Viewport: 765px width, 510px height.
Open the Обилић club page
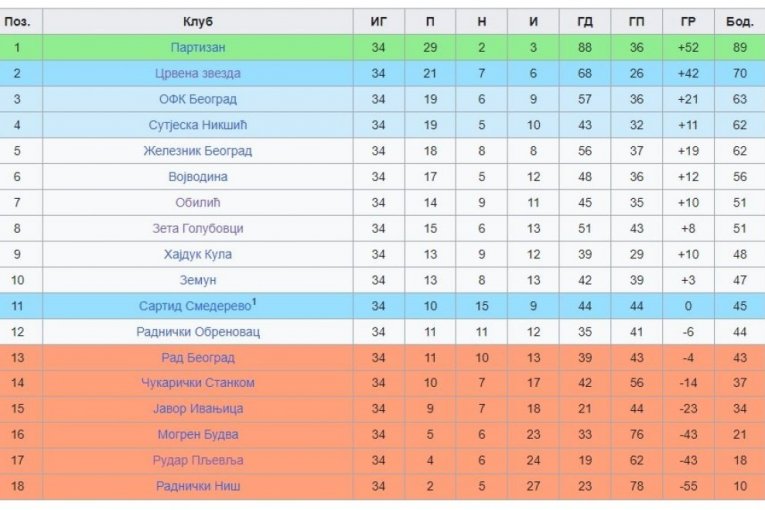coord(198,202)
